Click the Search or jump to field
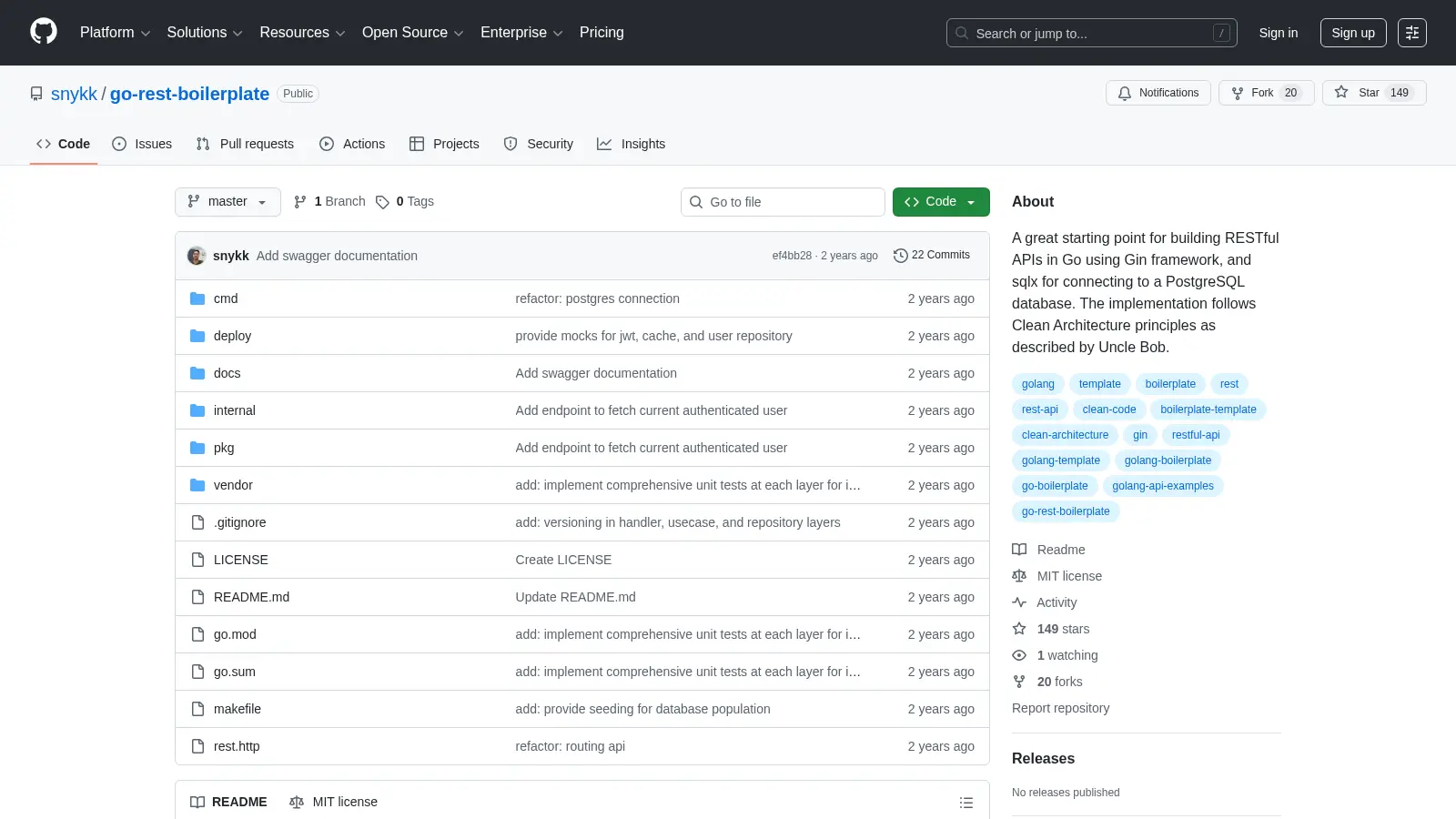 [x=1092, y=33]
